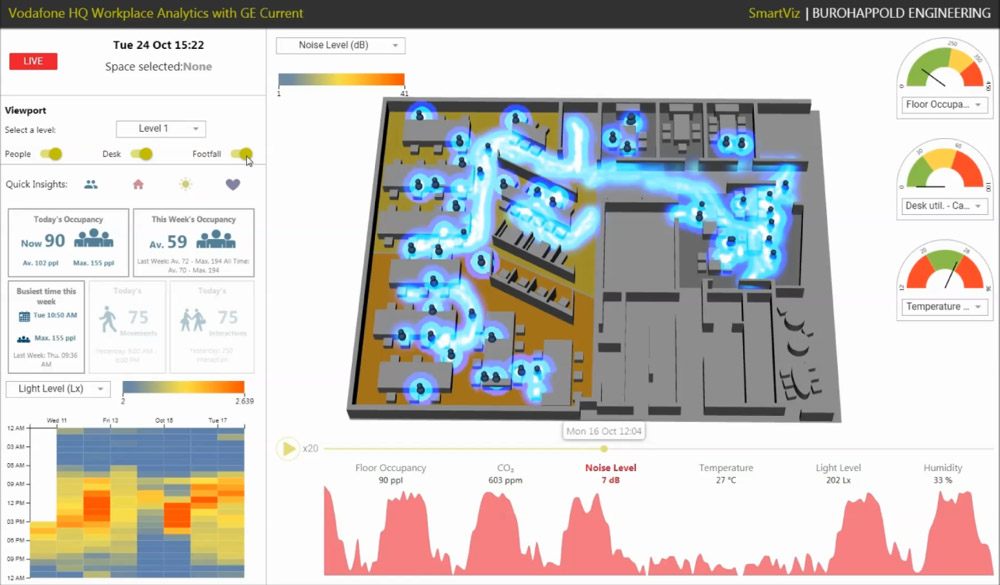Click the '90 ppl' occupancy value

390,480
